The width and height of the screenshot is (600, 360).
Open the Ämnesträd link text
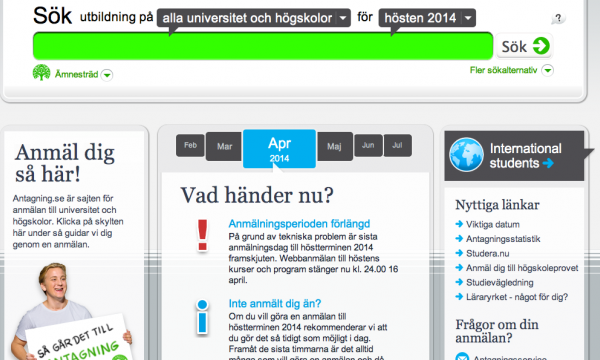77,74
